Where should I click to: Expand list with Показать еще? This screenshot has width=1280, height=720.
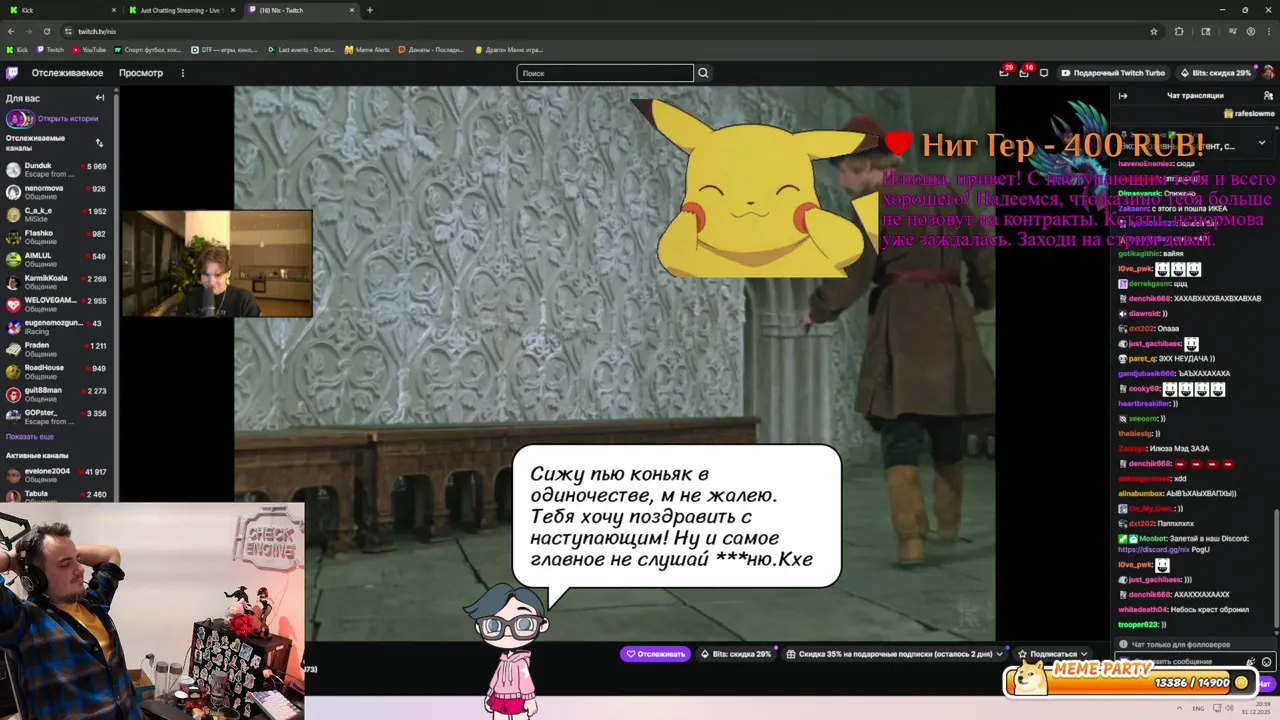coord(30,437)
